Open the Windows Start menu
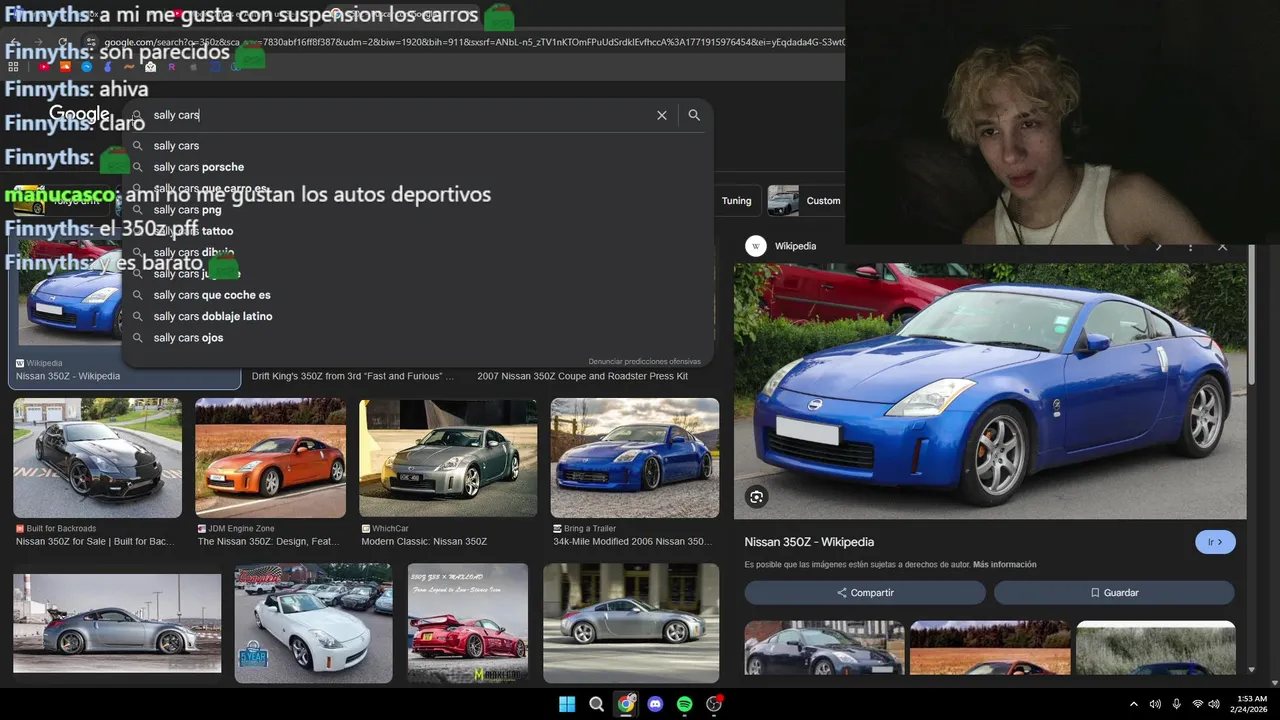This screenshot has height=720, width=1280. point(567,704)
